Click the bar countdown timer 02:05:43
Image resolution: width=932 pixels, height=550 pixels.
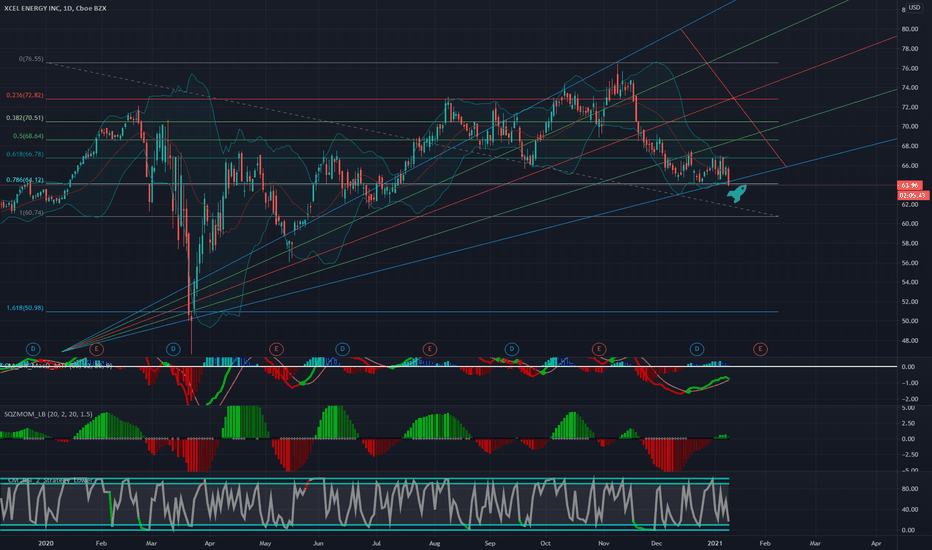pos(912,195)
